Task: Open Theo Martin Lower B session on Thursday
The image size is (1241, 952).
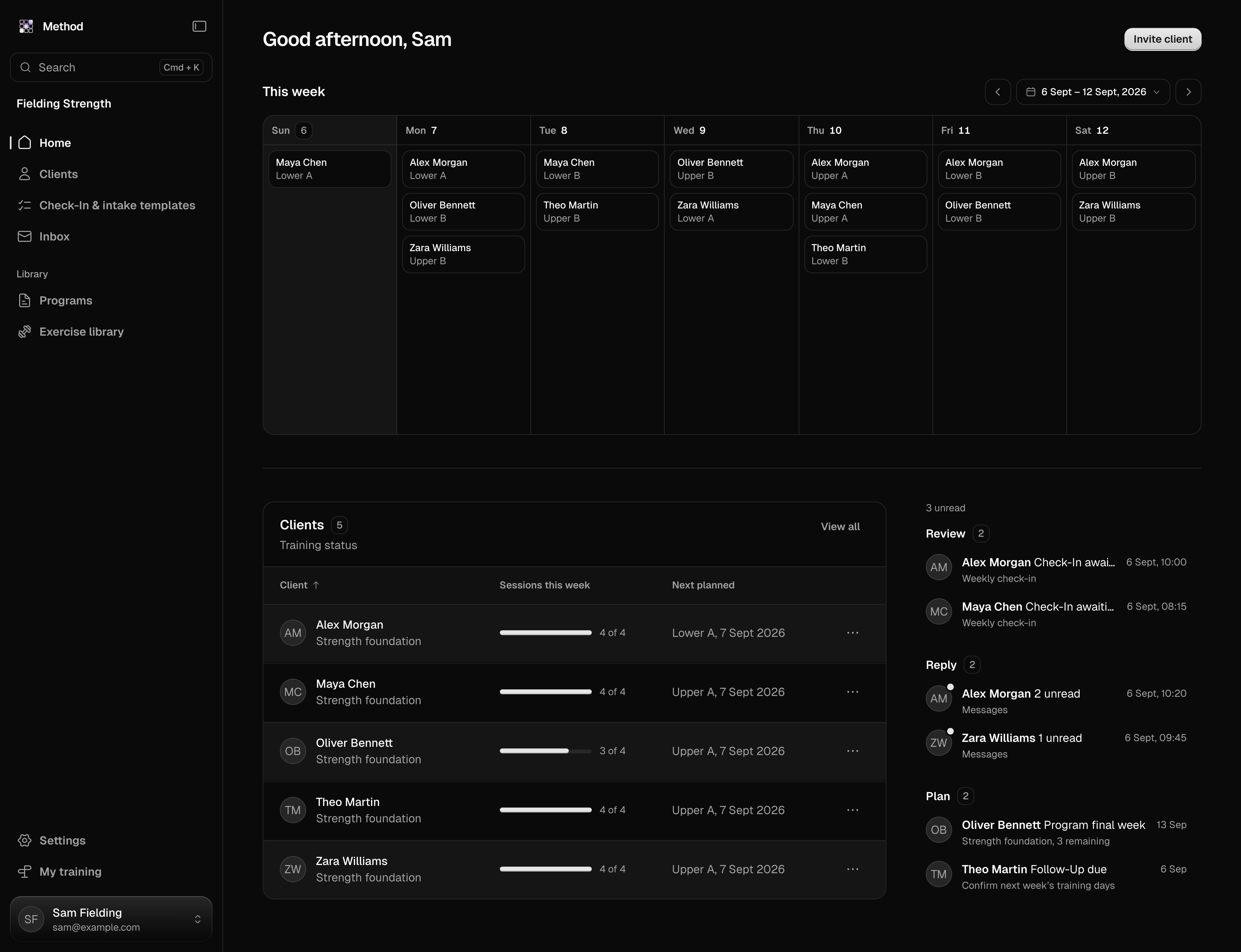Action: pyautogui.click(x=865, y=254)
